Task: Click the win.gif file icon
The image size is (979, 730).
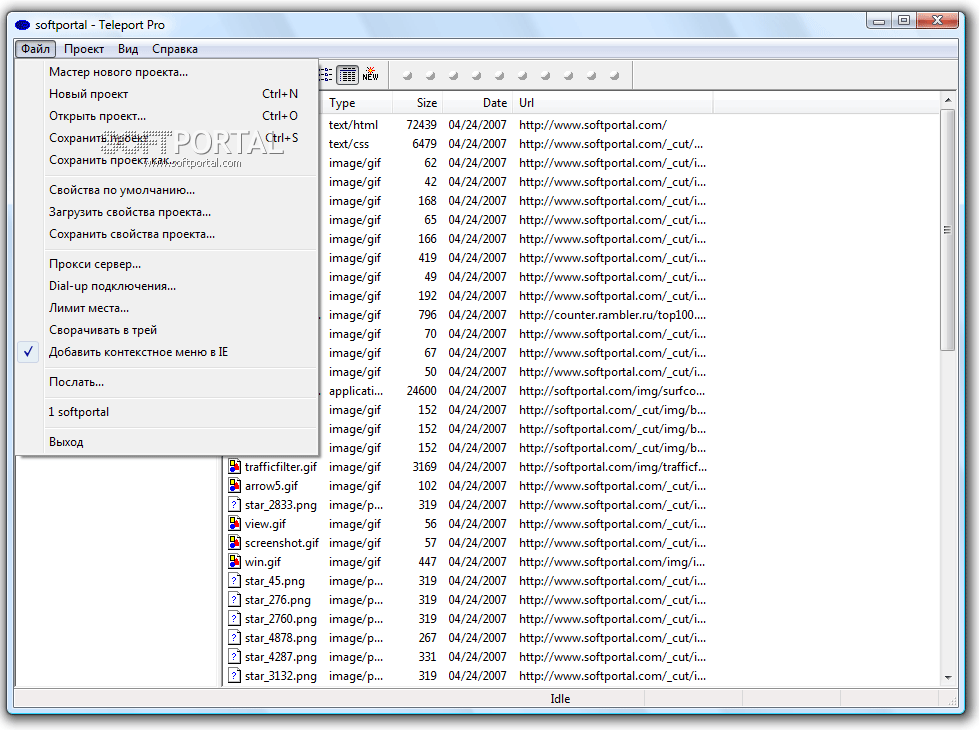Action: (234, 561)
